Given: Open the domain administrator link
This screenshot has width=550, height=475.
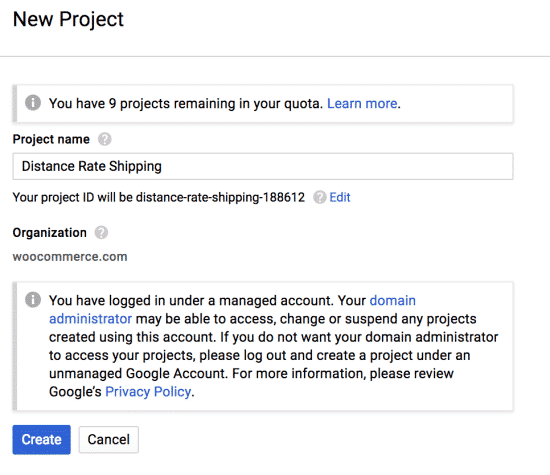Looking at the screenshot, I should point(232,310).
